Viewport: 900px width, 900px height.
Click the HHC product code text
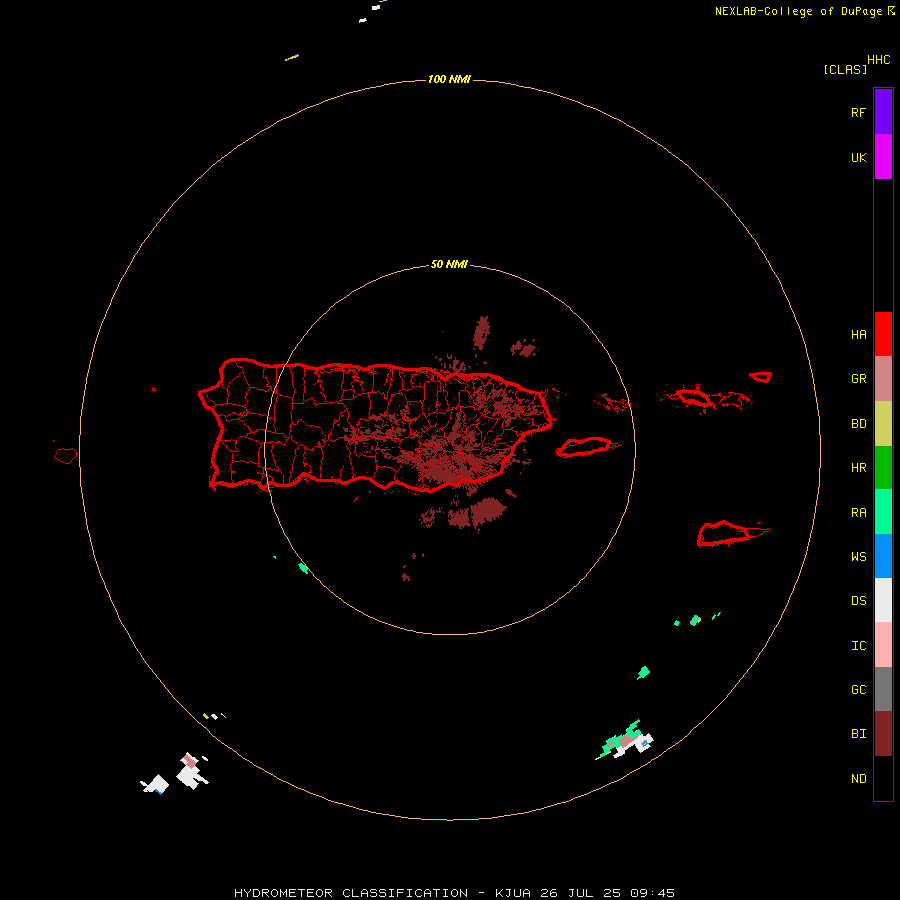coord(878,60)
